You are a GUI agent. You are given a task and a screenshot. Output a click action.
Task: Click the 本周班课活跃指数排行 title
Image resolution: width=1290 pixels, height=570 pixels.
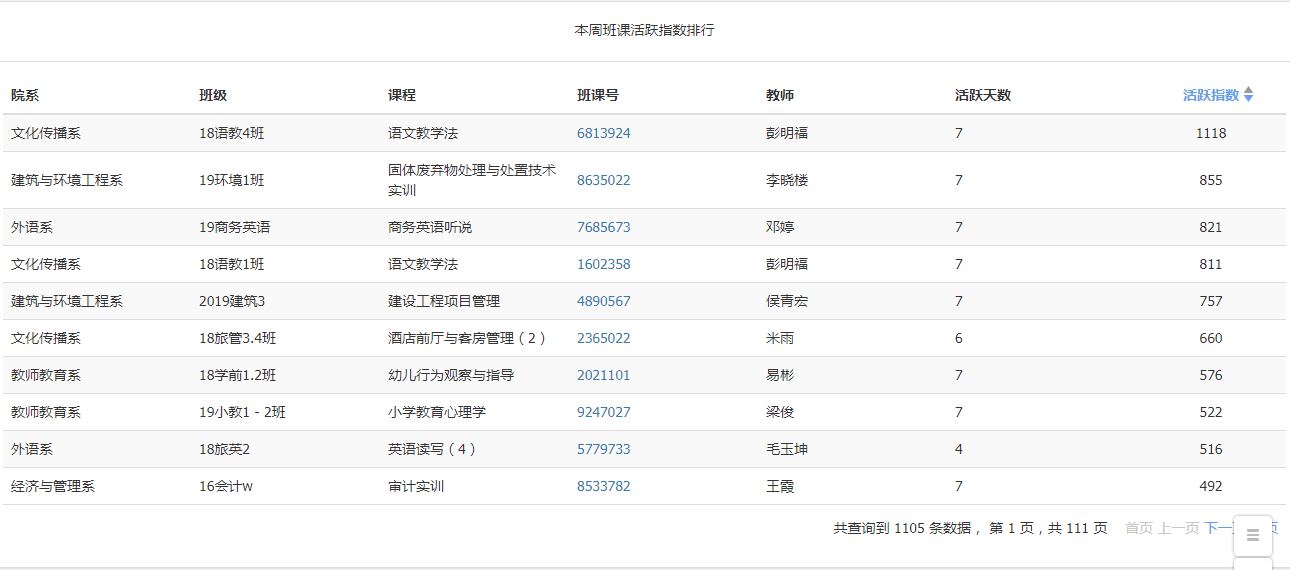point(644,30)
